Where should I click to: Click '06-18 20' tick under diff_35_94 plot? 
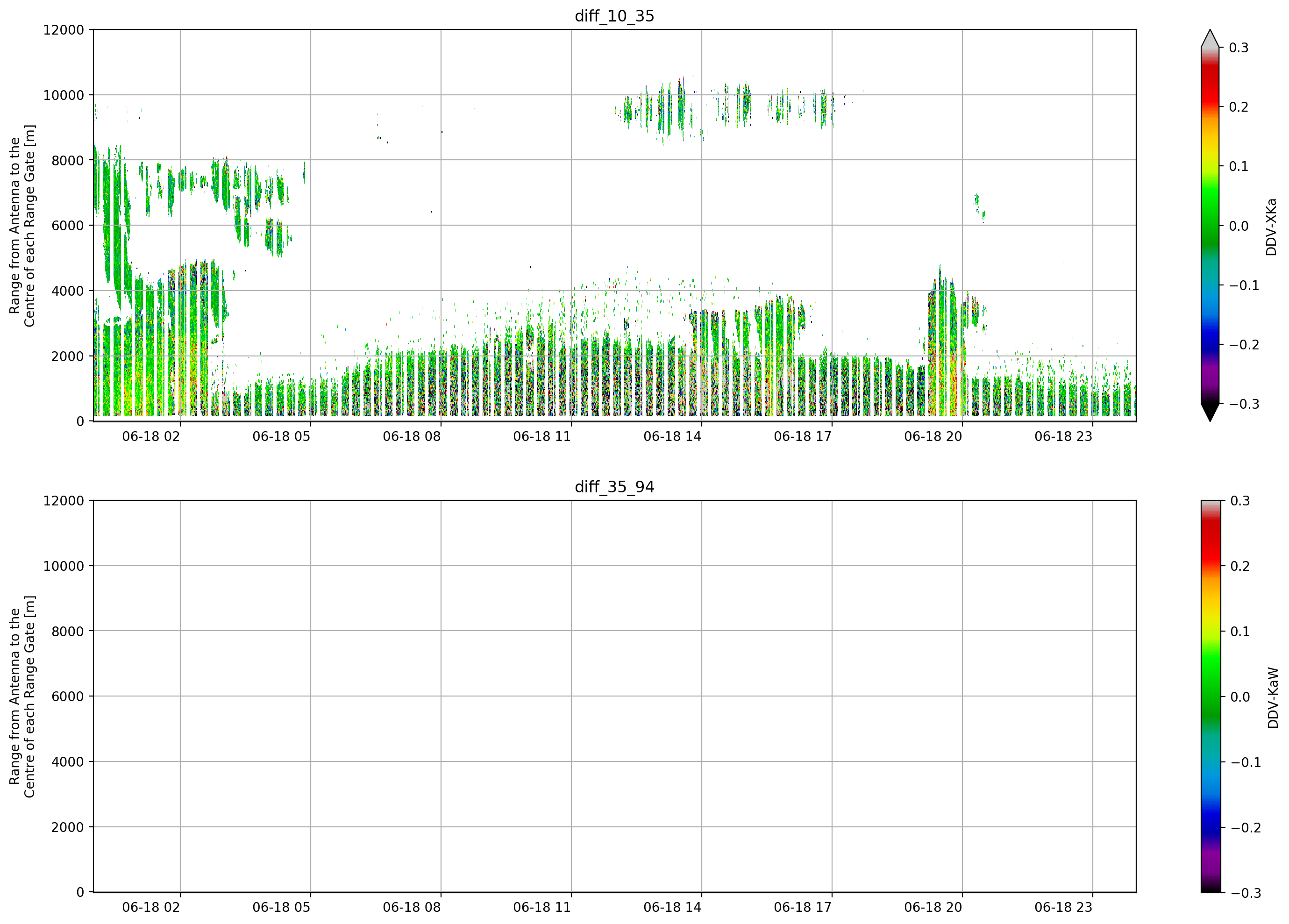point(933,908)
